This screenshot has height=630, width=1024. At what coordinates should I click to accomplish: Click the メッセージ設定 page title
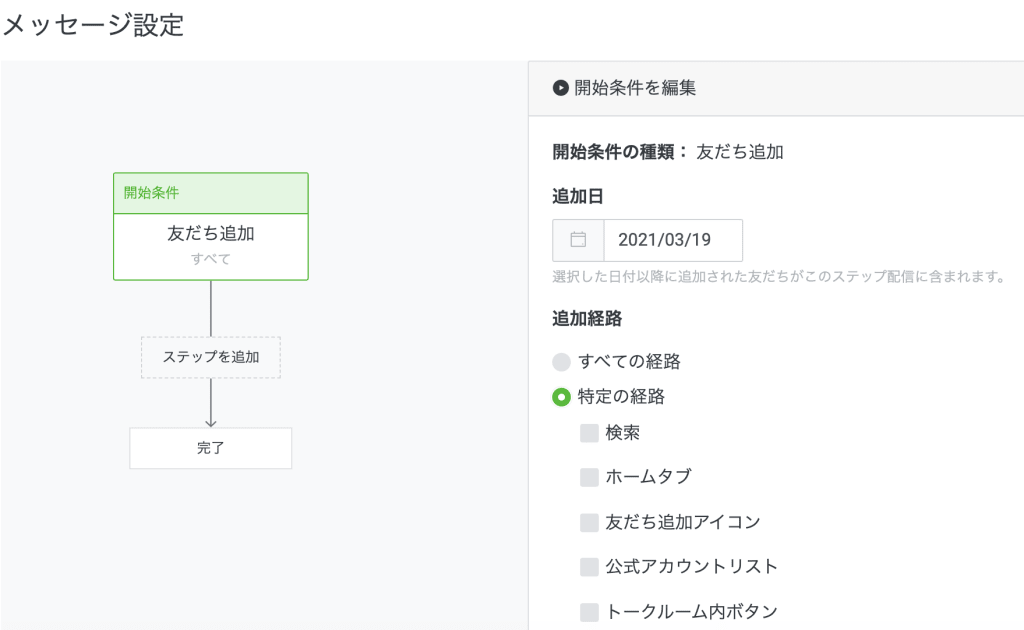tap(93, 25)
